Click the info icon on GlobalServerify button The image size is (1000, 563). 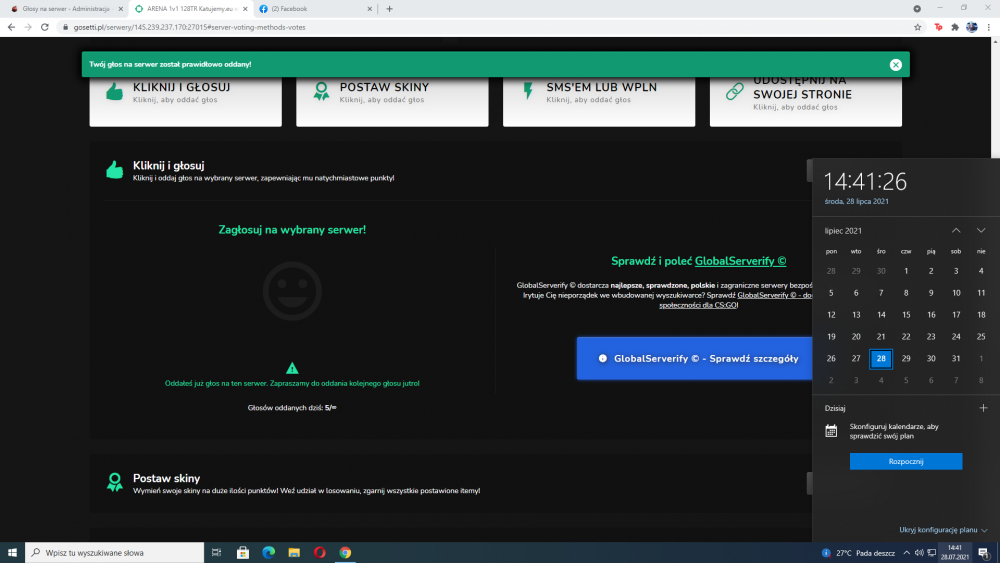coord(603,358)
